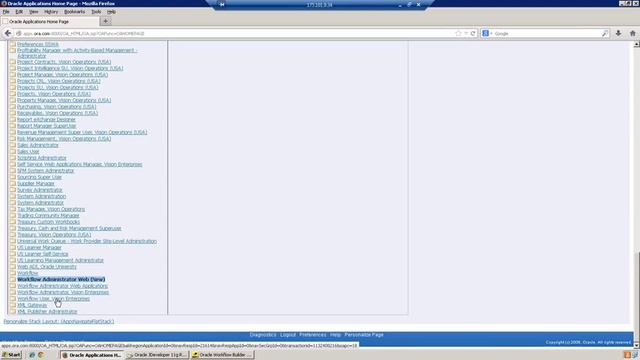The width and height of the screenshot is (640, 360).
Task: Open the Tools menu
Action: coord(96,12)
